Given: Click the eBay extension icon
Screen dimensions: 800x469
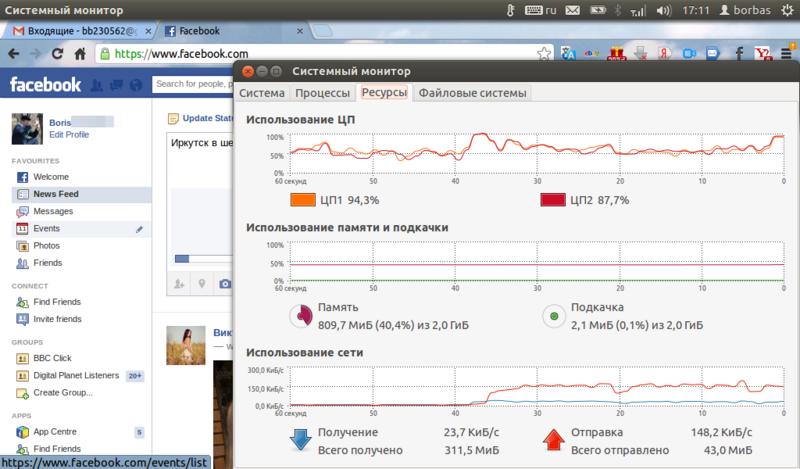Looking at the screenshot, I should 592,53.
